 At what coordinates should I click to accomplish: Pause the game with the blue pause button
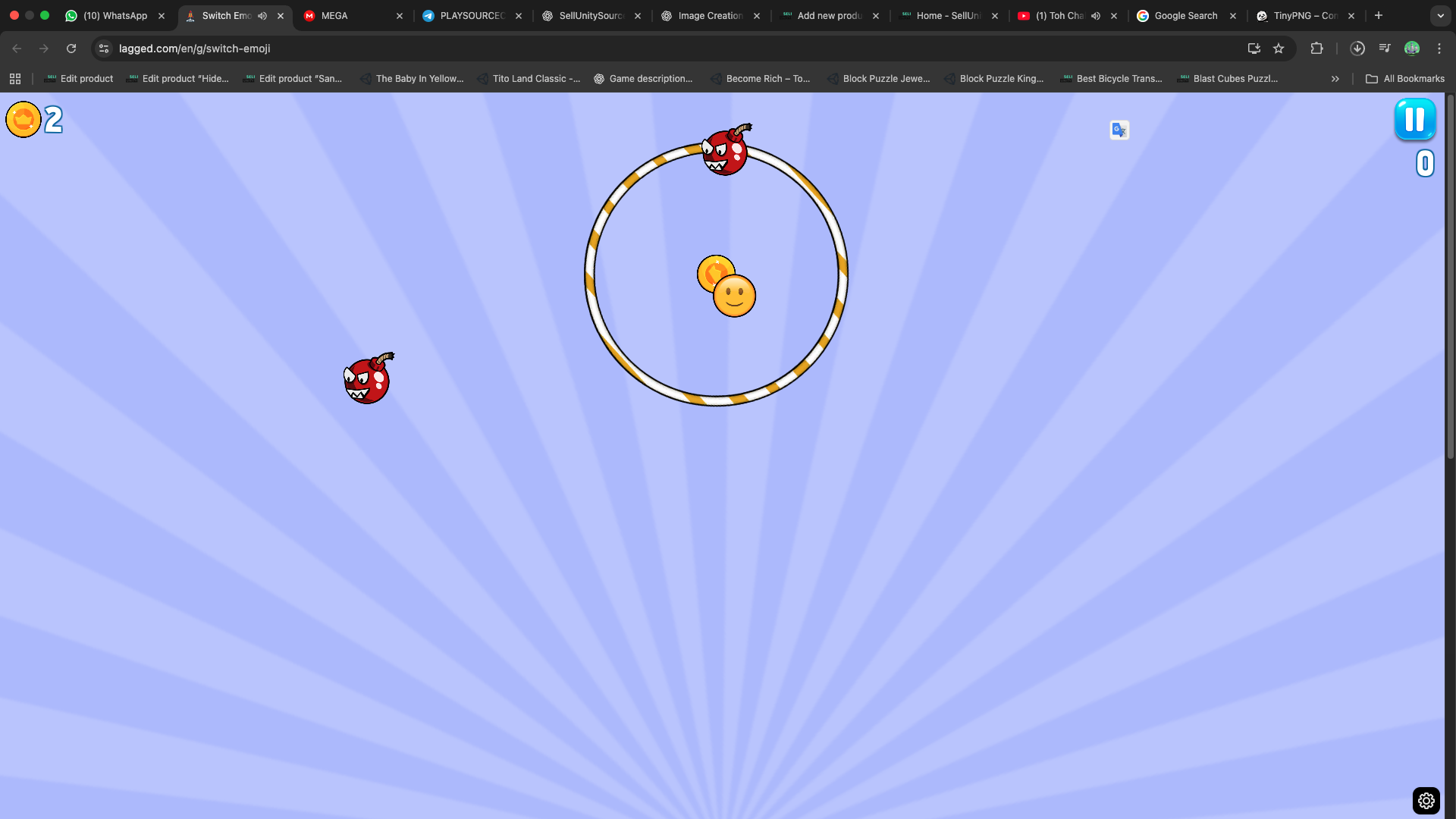click(x=1414, y=119)
